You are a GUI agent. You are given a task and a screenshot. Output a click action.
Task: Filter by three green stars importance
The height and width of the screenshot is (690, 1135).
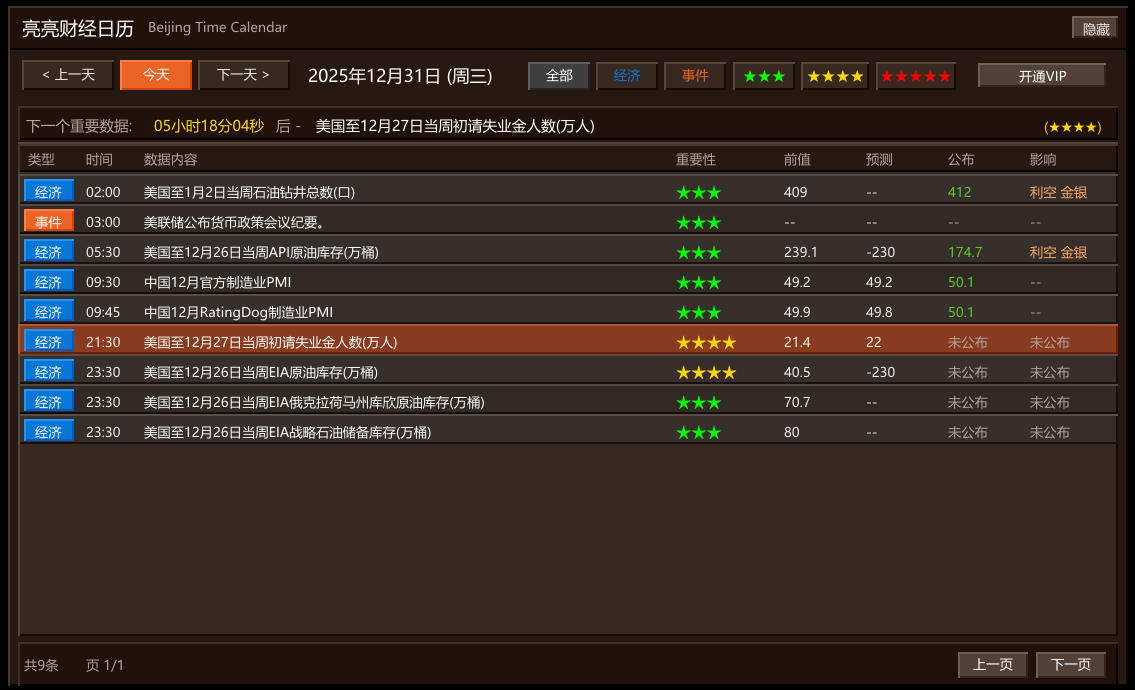click(764, 76)
